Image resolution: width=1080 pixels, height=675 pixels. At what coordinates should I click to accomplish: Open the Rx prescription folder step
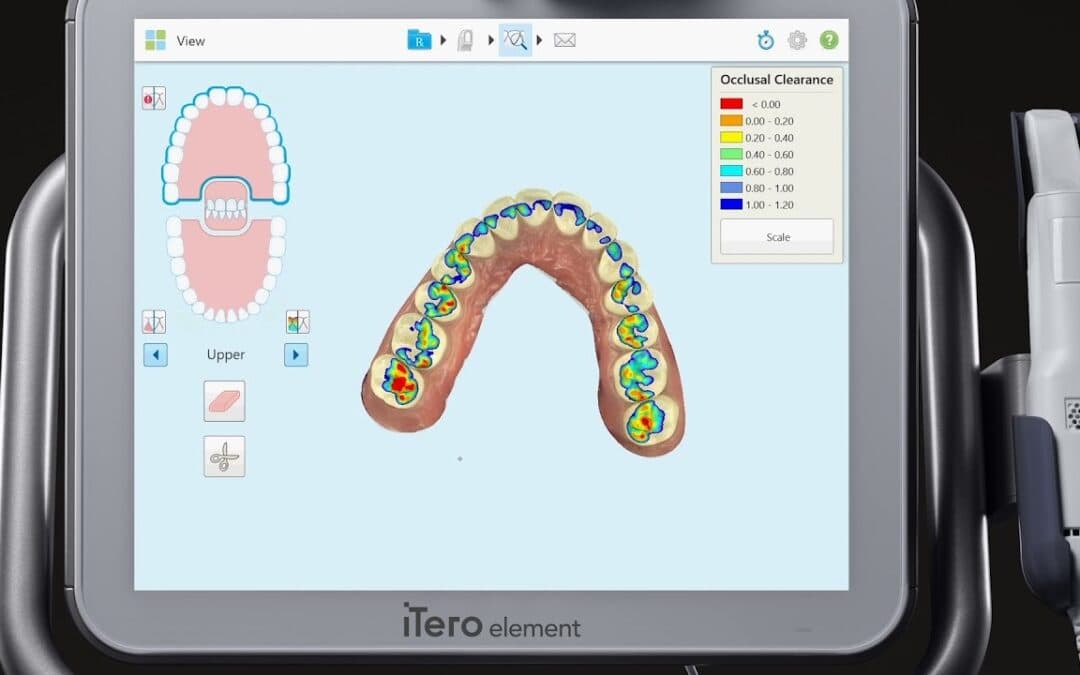419,40
